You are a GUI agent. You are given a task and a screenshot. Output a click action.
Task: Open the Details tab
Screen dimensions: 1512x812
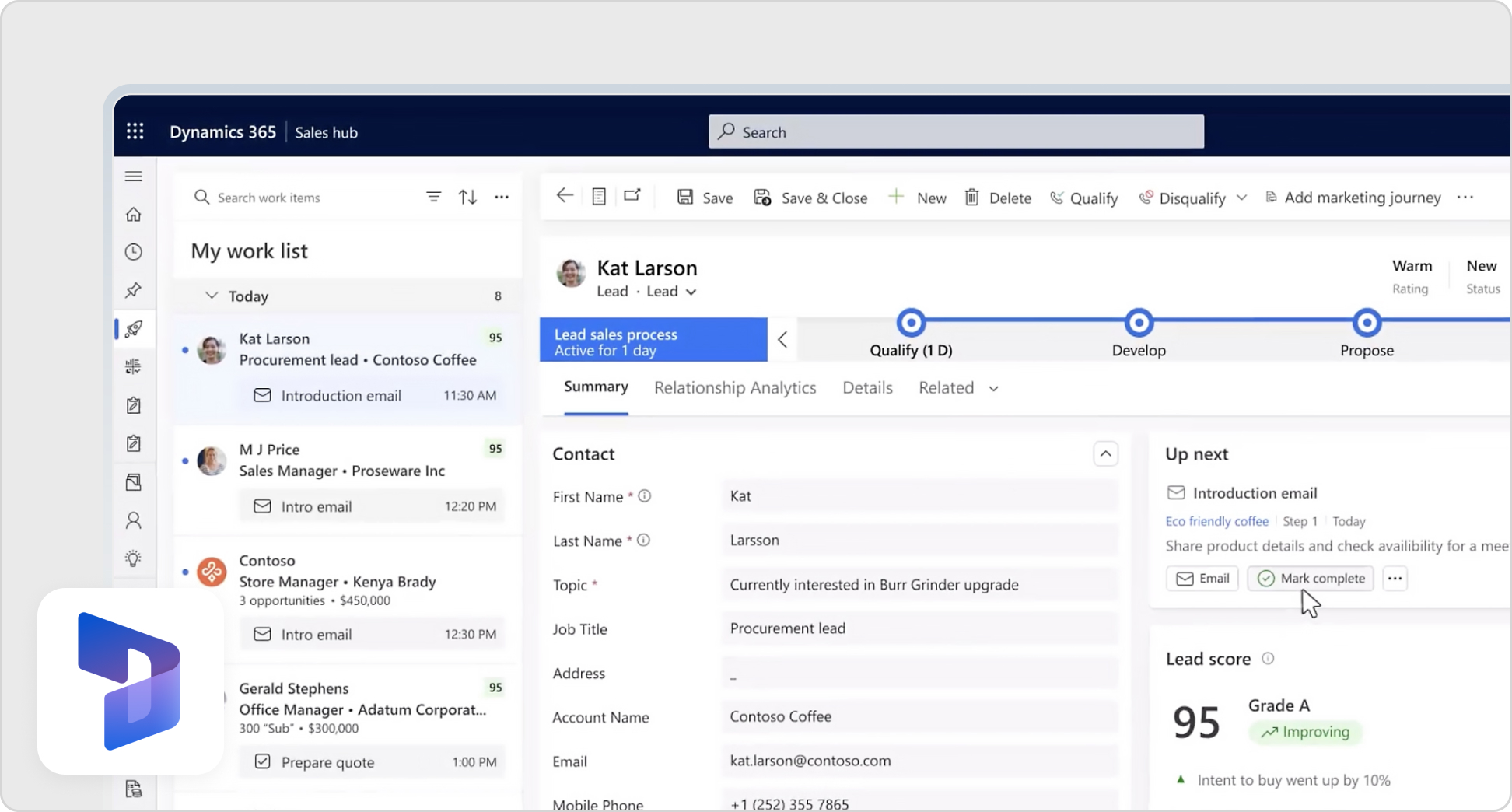pos(866,387)
